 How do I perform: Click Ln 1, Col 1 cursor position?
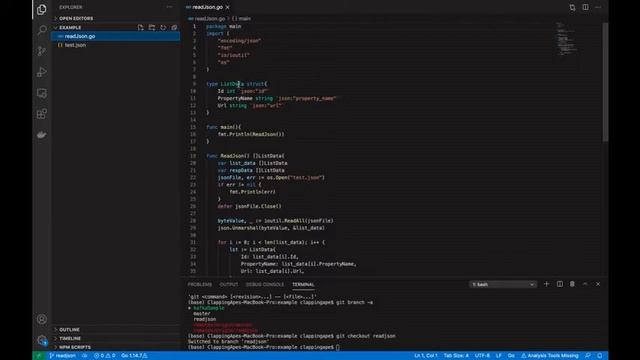[426, 356]
